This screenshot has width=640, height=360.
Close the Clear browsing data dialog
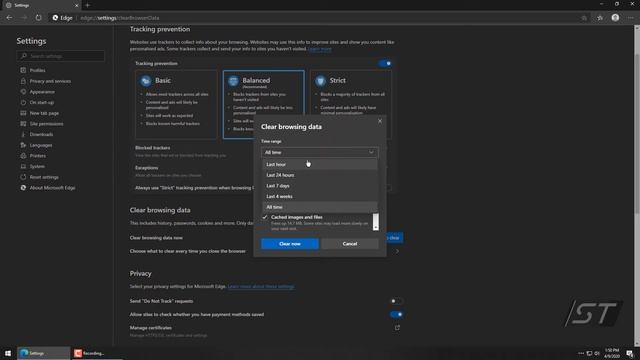pyautogui.click(x=380, y=121)
